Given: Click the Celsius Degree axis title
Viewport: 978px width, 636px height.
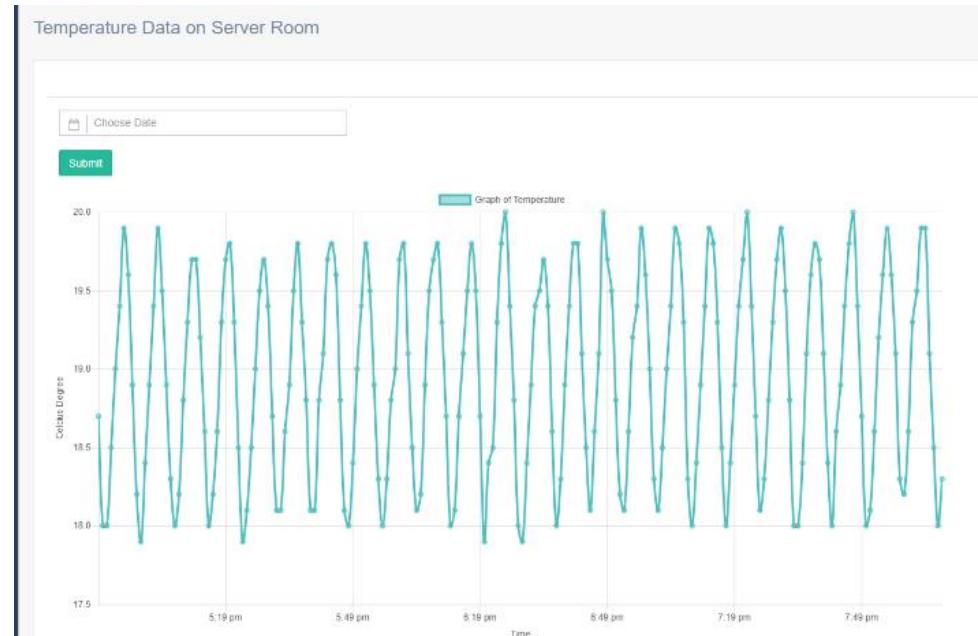Looking at the screenshot, I should 60,407.
